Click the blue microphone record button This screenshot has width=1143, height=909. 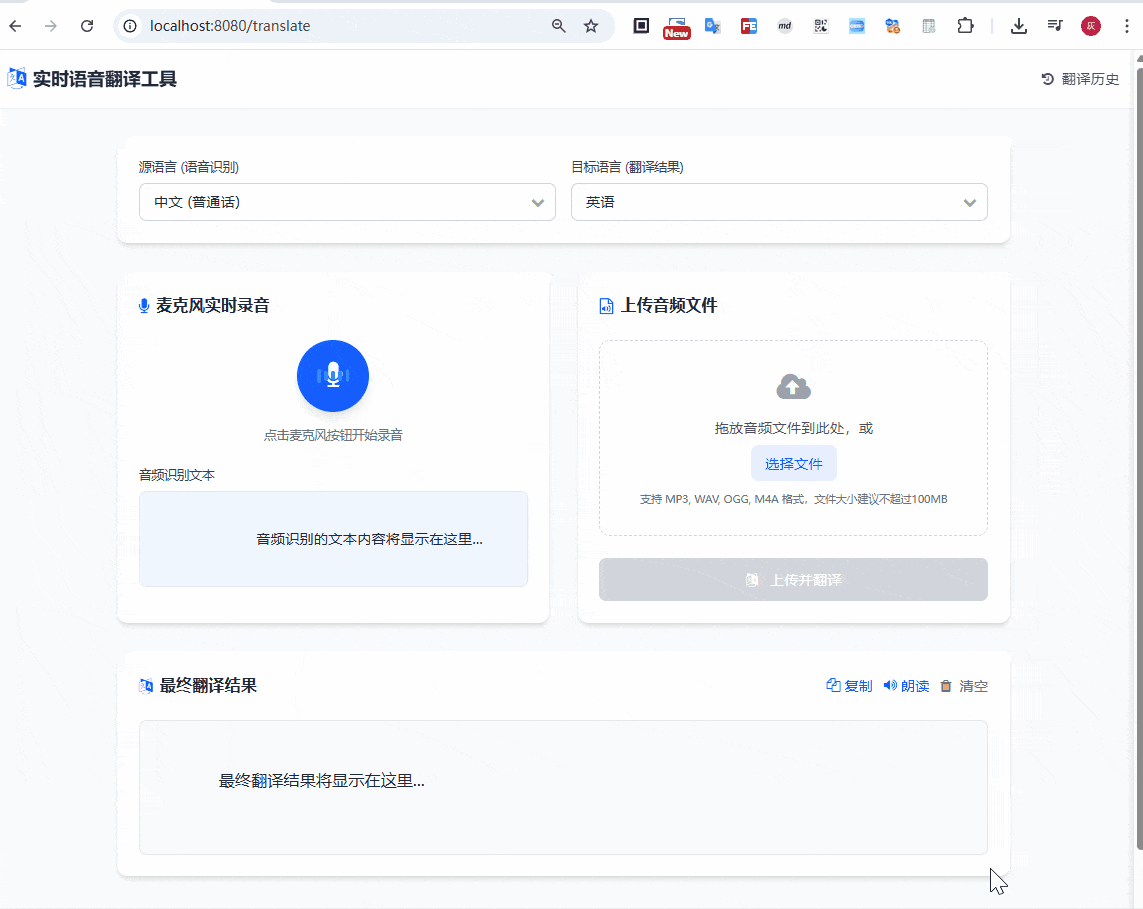333,376
